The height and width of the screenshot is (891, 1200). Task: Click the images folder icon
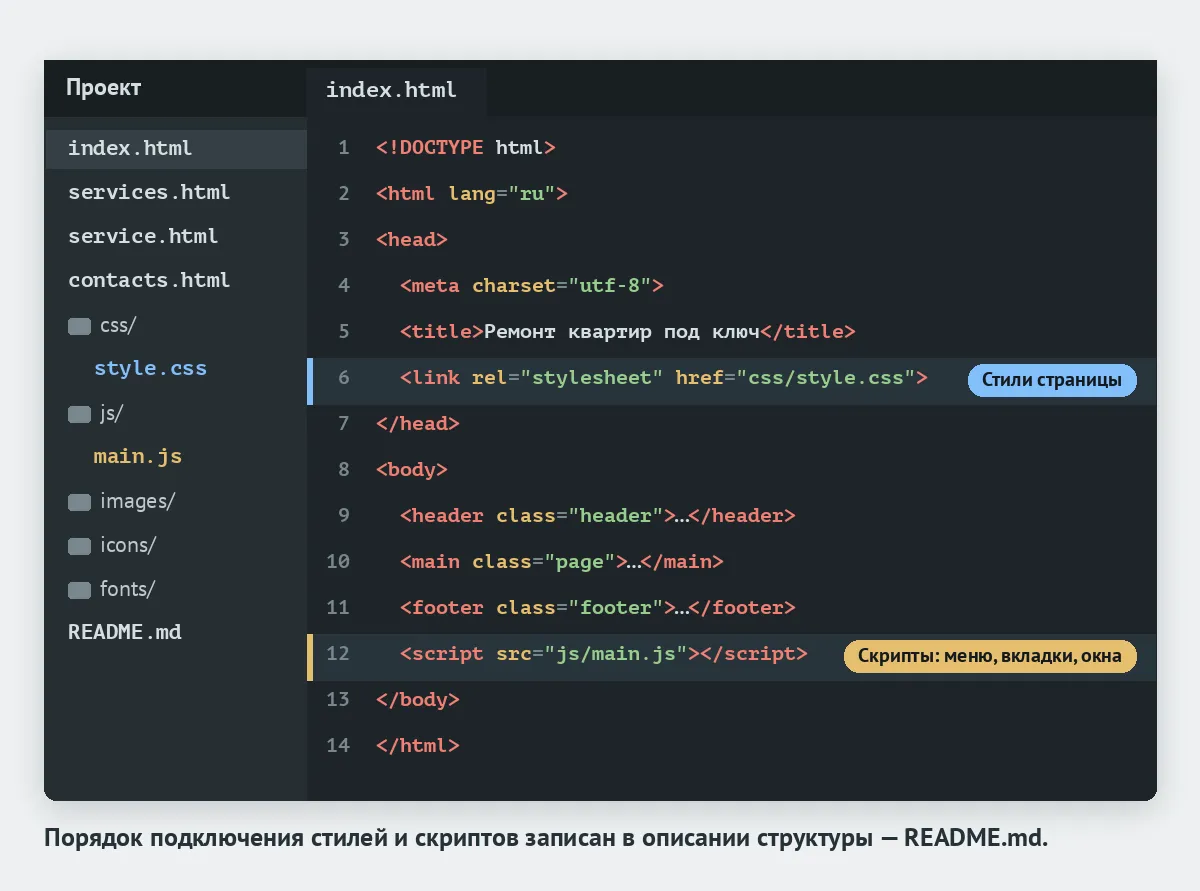[x=79, y=502]
